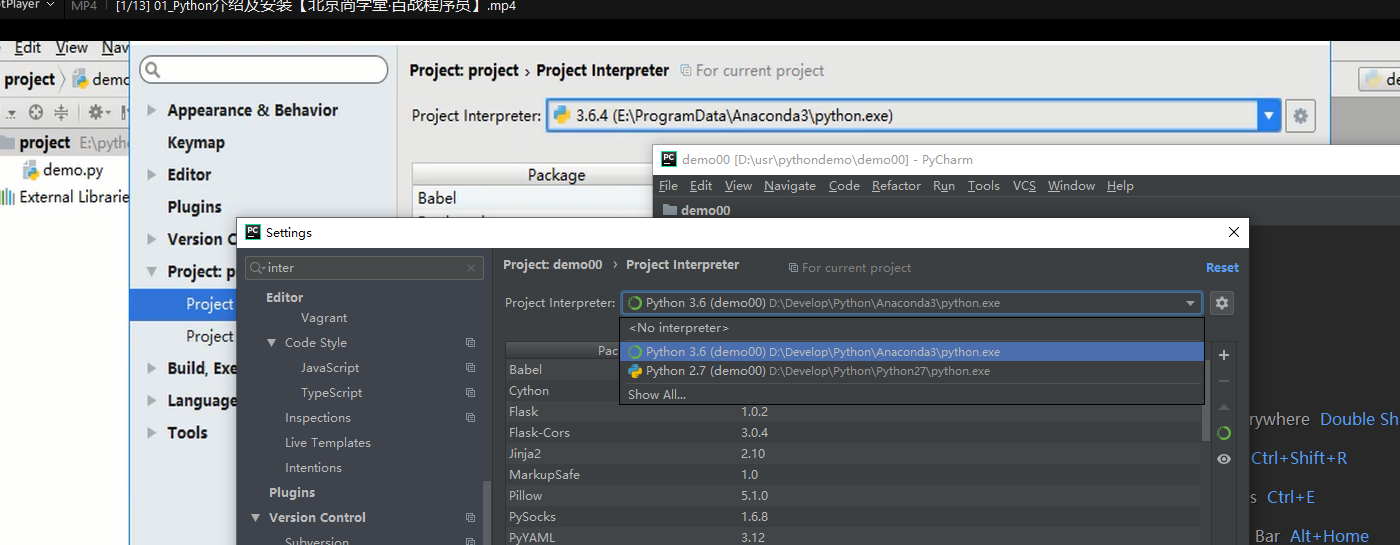This screenshot has width=1400, height=545.
Task: Expand Appearance & Behavior in light settings
Action: 152,110
